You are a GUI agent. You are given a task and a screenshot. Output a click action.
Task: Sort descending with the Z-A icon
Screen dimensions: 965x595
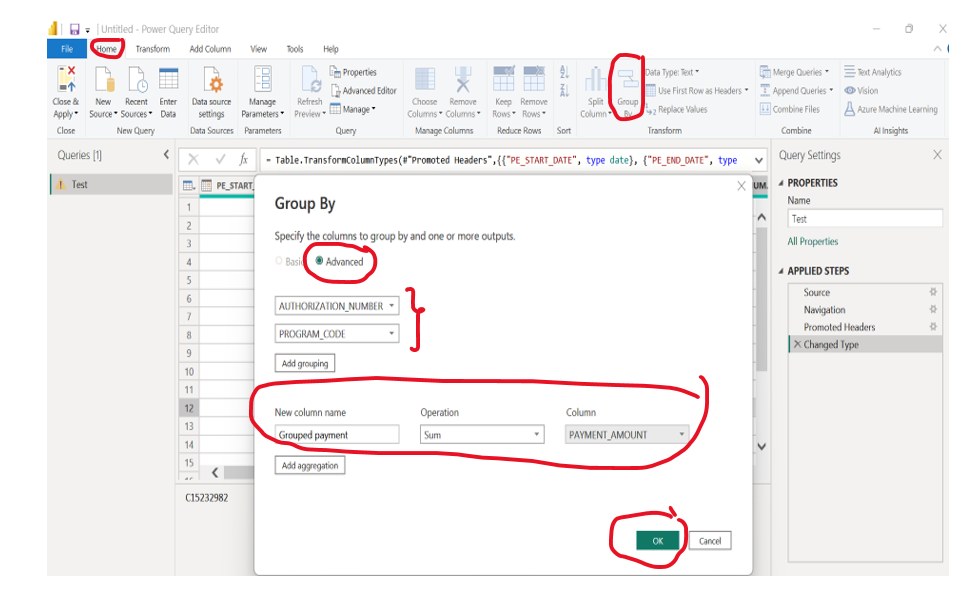[x=564, y=90]
